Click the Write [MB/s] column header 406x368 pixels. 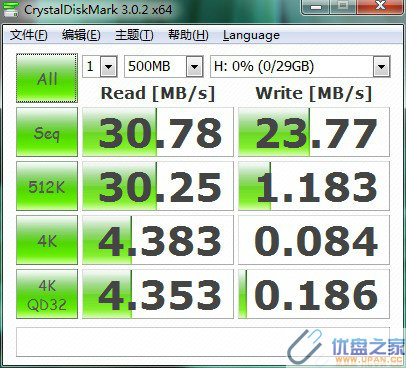314,93
